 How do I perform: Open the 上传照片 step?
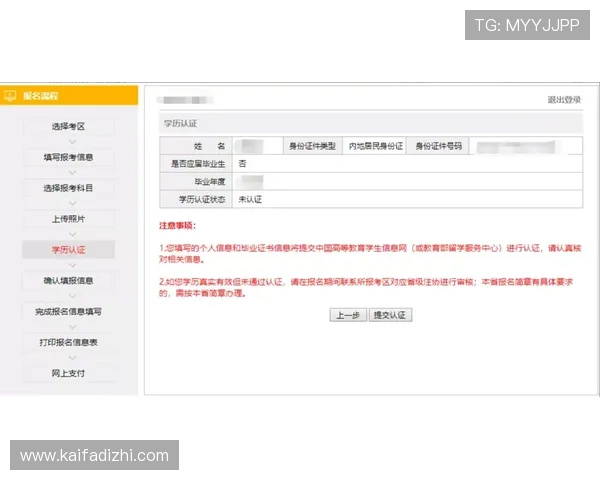[68, 219]
